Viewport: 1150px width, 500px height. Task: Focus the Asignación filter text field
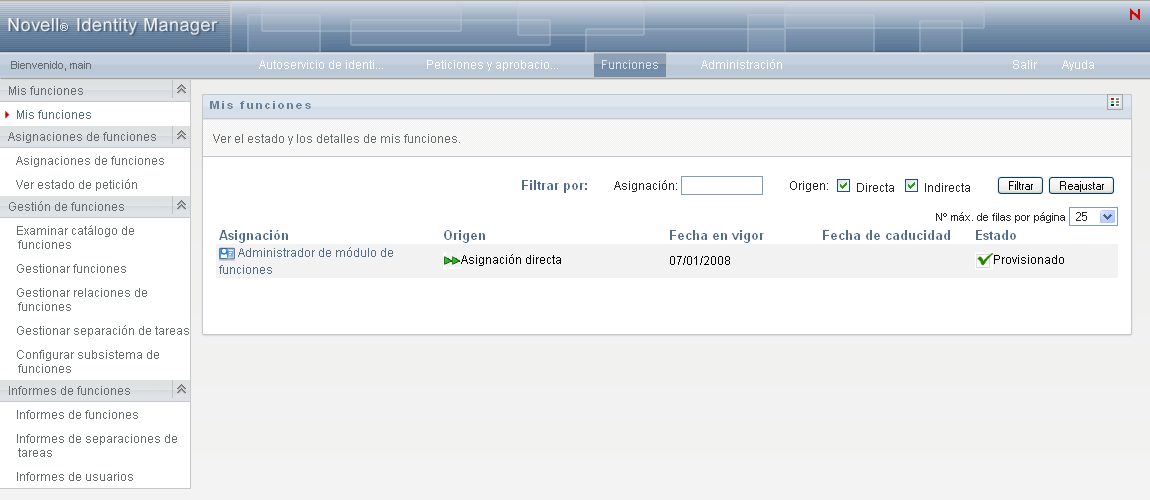coord(722,185)
